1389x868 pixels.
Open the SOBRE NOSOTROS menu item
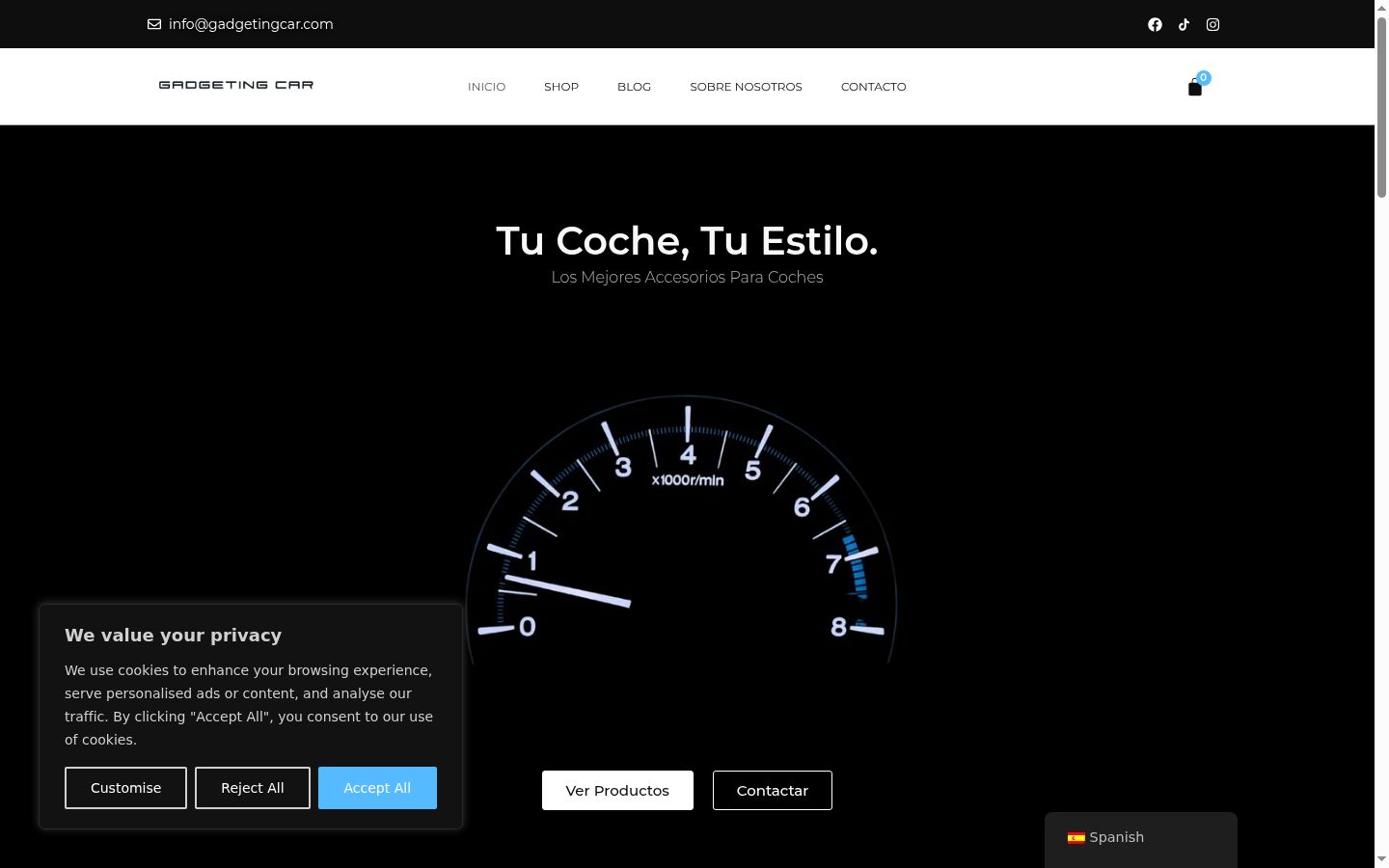click(x=746, y=87)
